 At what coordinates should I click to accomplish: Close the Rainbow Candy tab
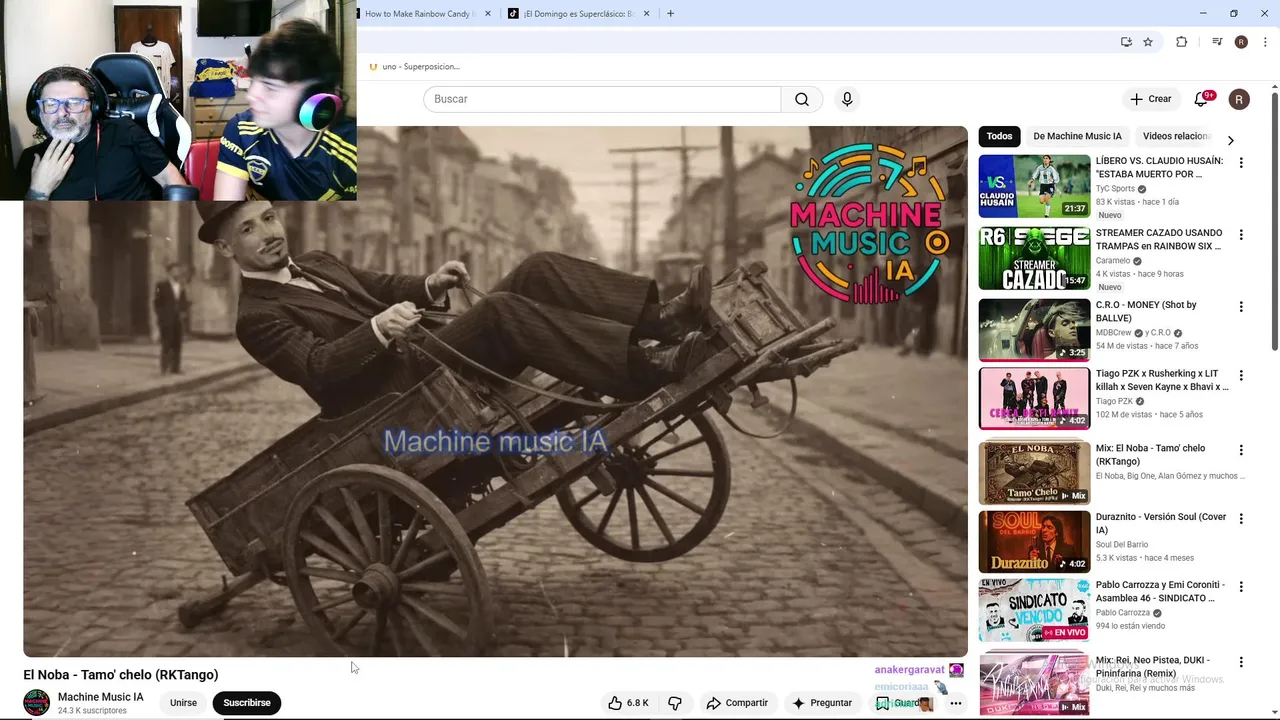488,14
